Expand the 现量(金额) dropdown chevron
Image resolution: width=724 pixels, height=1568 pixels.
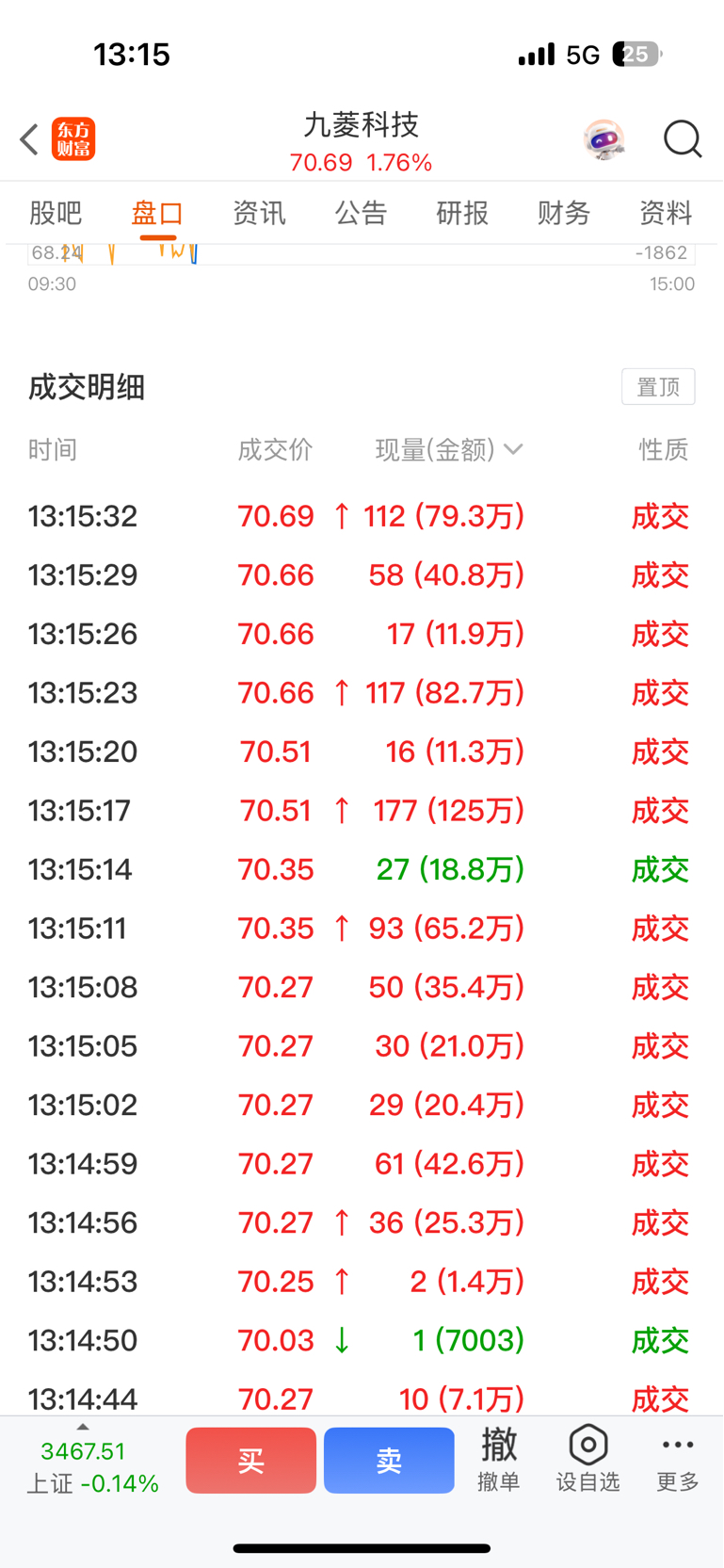(513, 449)
